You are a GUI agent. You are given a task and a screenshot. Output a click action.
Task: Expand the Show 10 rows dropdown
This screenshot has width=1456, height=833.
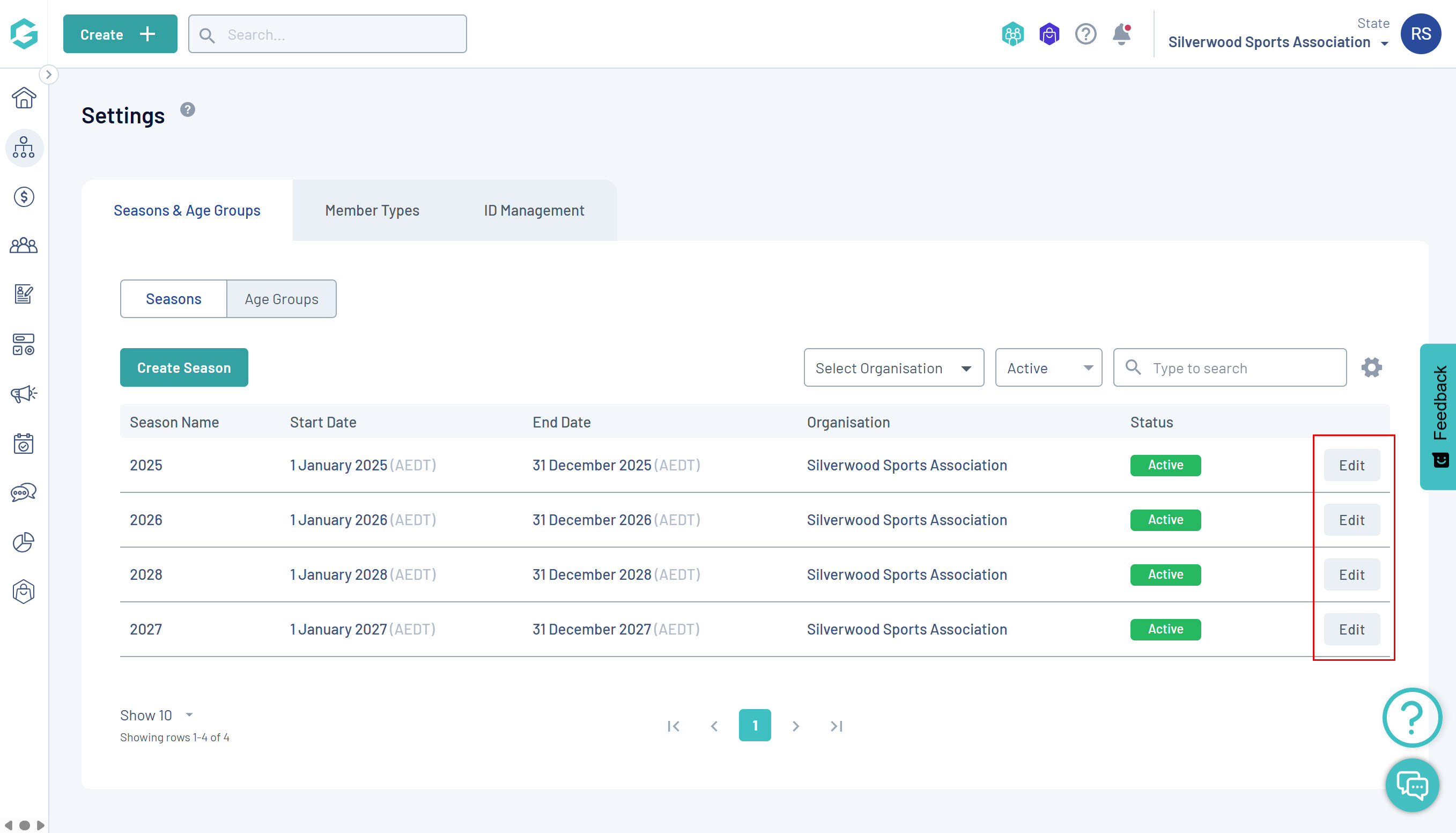156,715
